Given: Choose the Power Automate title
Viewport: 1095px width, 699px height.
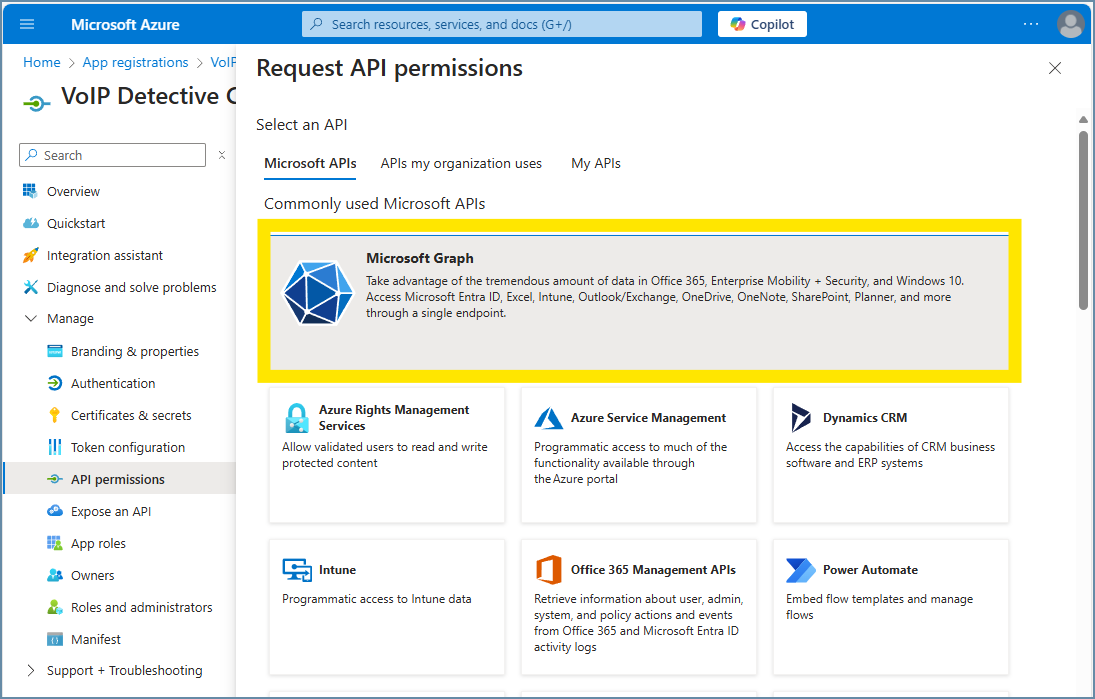Looking at the screenshot, I should coord(870,570).
